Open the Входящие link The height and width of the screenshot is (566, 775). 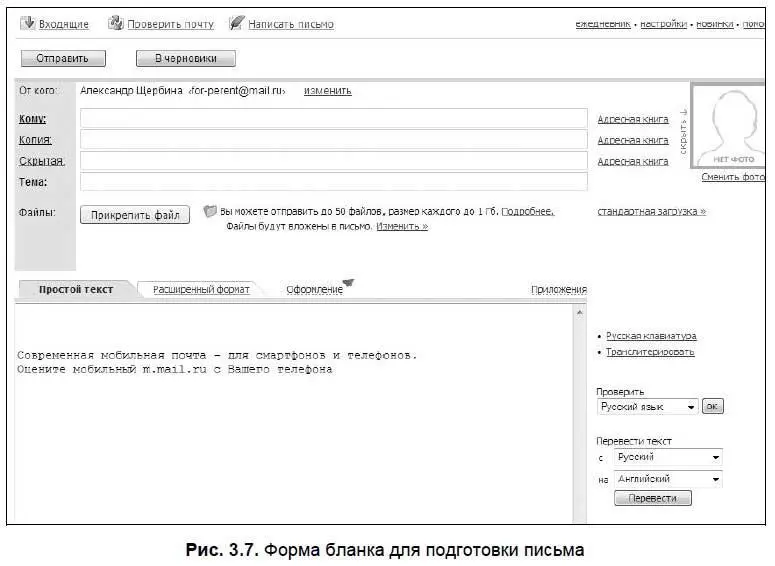[63, 24]
